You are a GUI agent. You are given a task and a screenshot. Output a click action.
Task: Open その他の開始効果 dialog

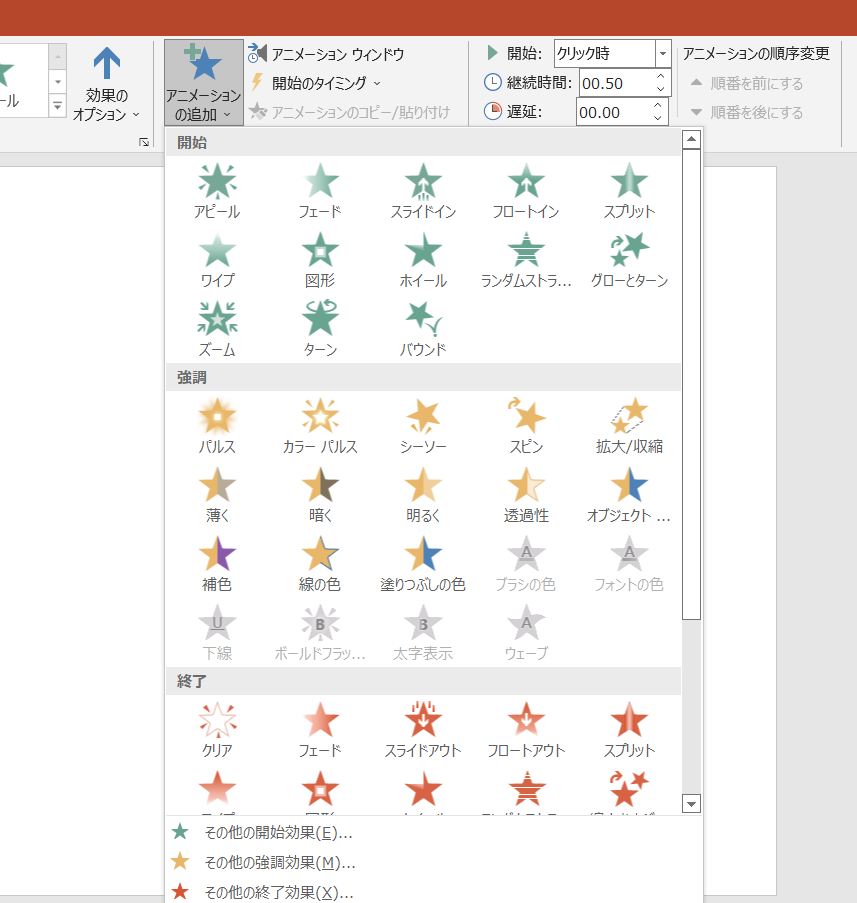pyautogui.click(x=277, y=832)
